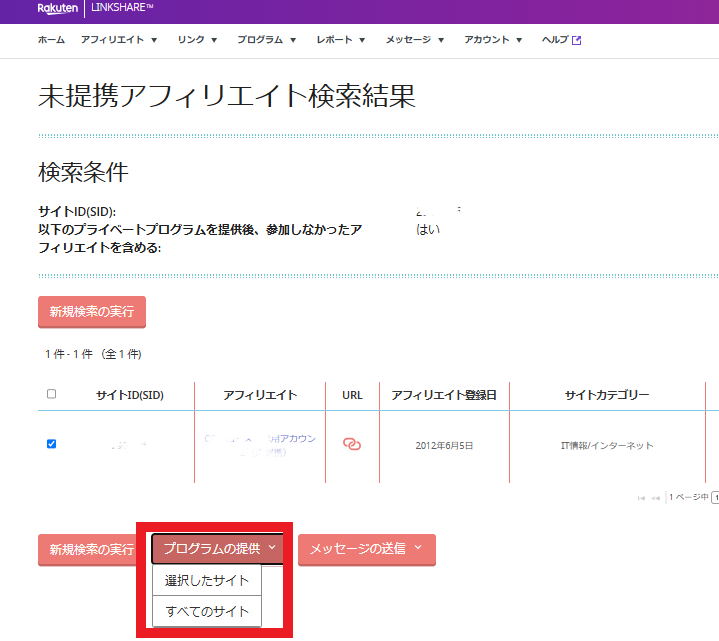Open the アフィリエイト menu in the navigation bar

(118, 40)
